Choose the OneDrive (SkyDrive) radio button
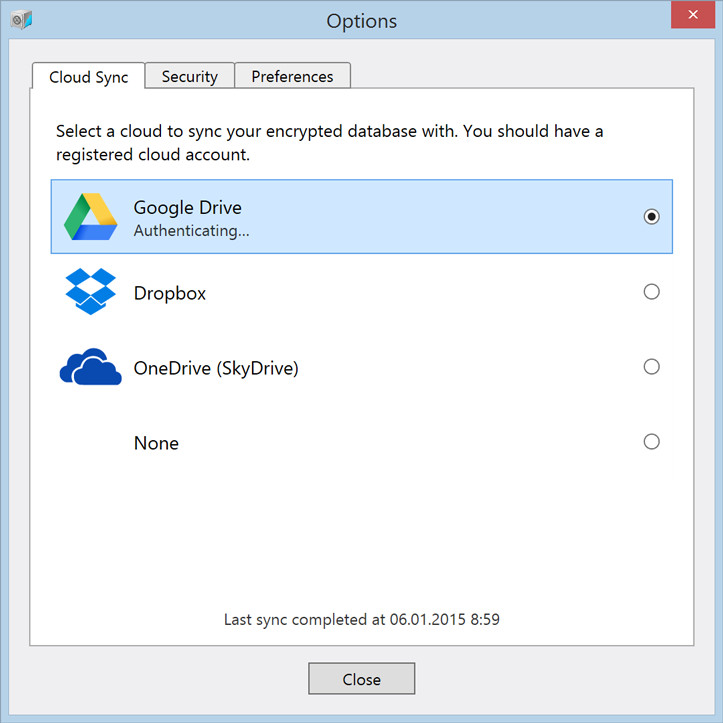 coord(651,367)
